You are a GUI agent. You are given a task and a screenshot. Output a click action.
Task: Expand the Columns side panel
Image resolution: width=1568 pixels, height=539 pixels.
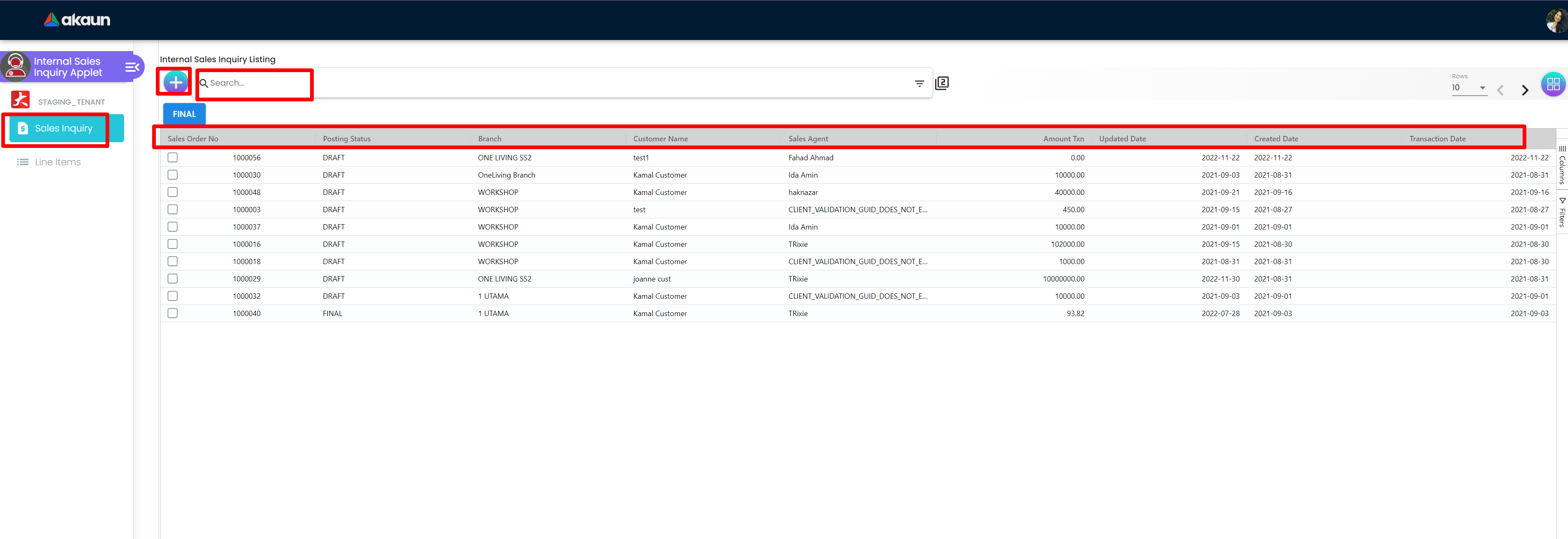tap(1562, 165)
